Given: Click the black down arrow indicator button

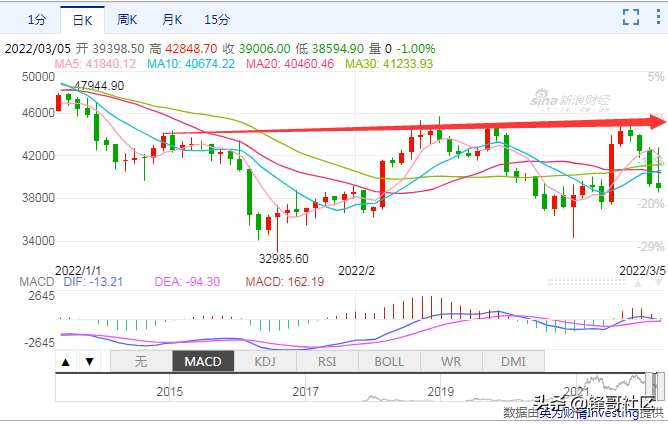Looking at the screenshot, I should tap(89, 362).
